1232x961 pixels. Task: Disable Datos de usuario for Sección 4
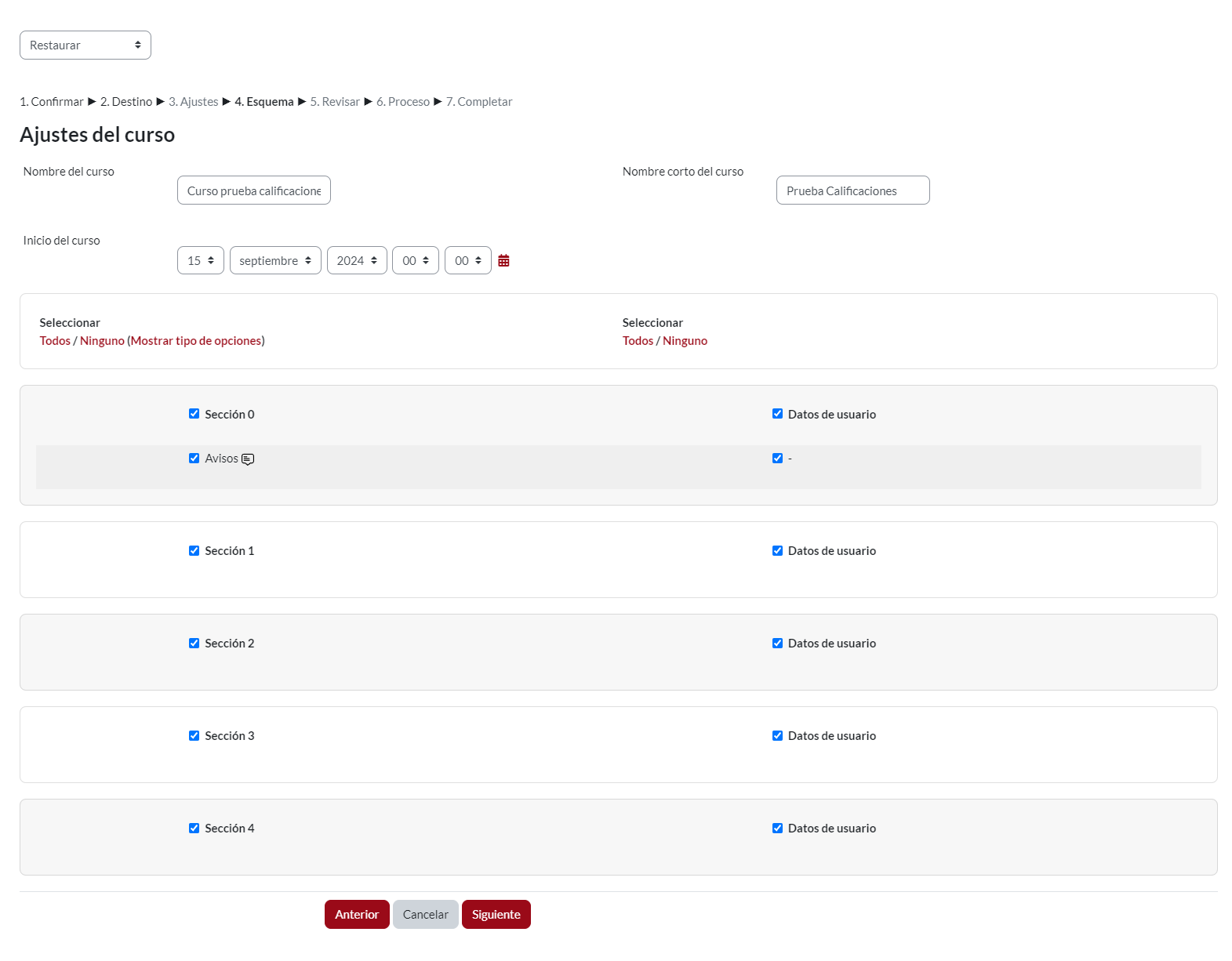coord(777,829)
